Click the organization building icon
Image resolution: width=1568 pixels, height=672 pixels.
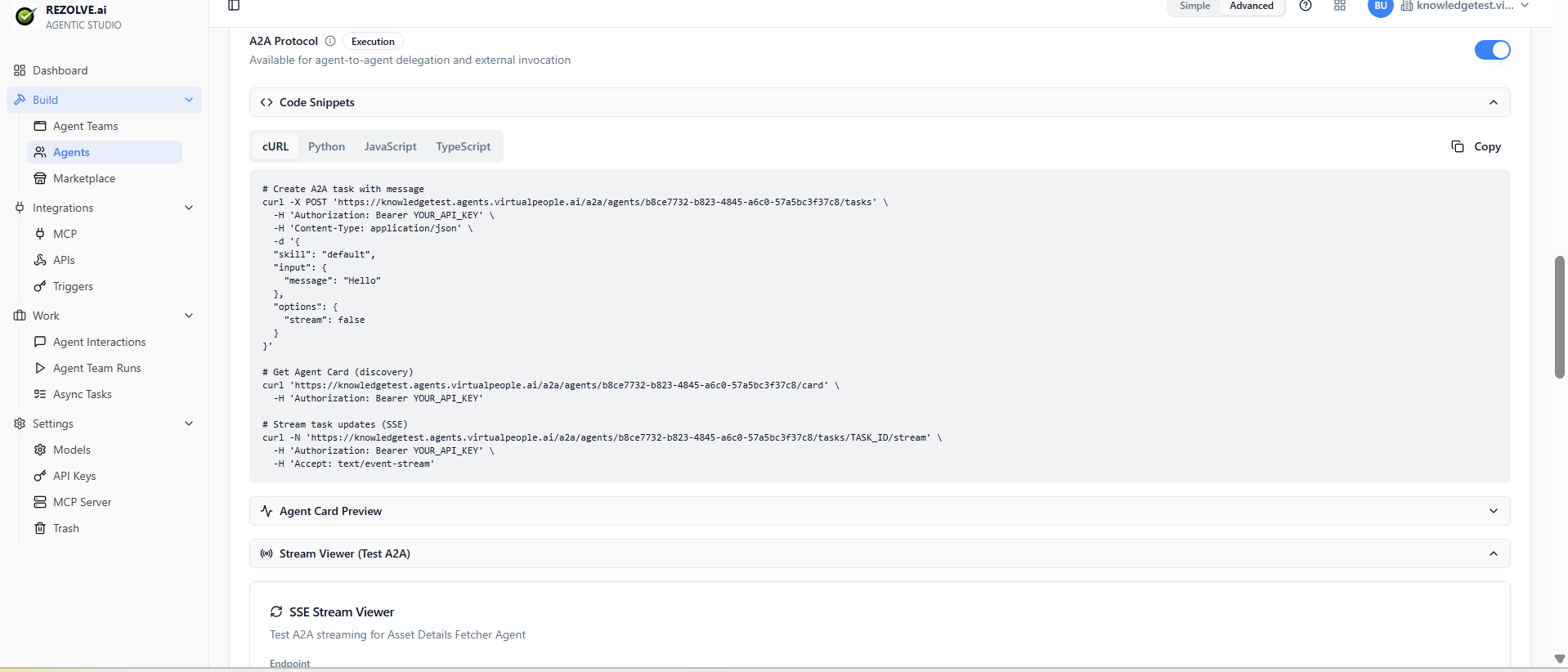point(1406,6)
